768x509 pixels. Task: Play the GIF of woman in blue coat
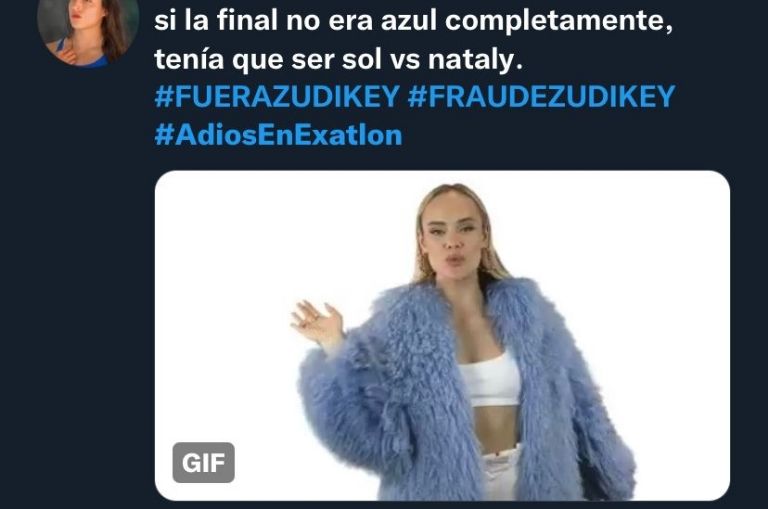[442, 336]
